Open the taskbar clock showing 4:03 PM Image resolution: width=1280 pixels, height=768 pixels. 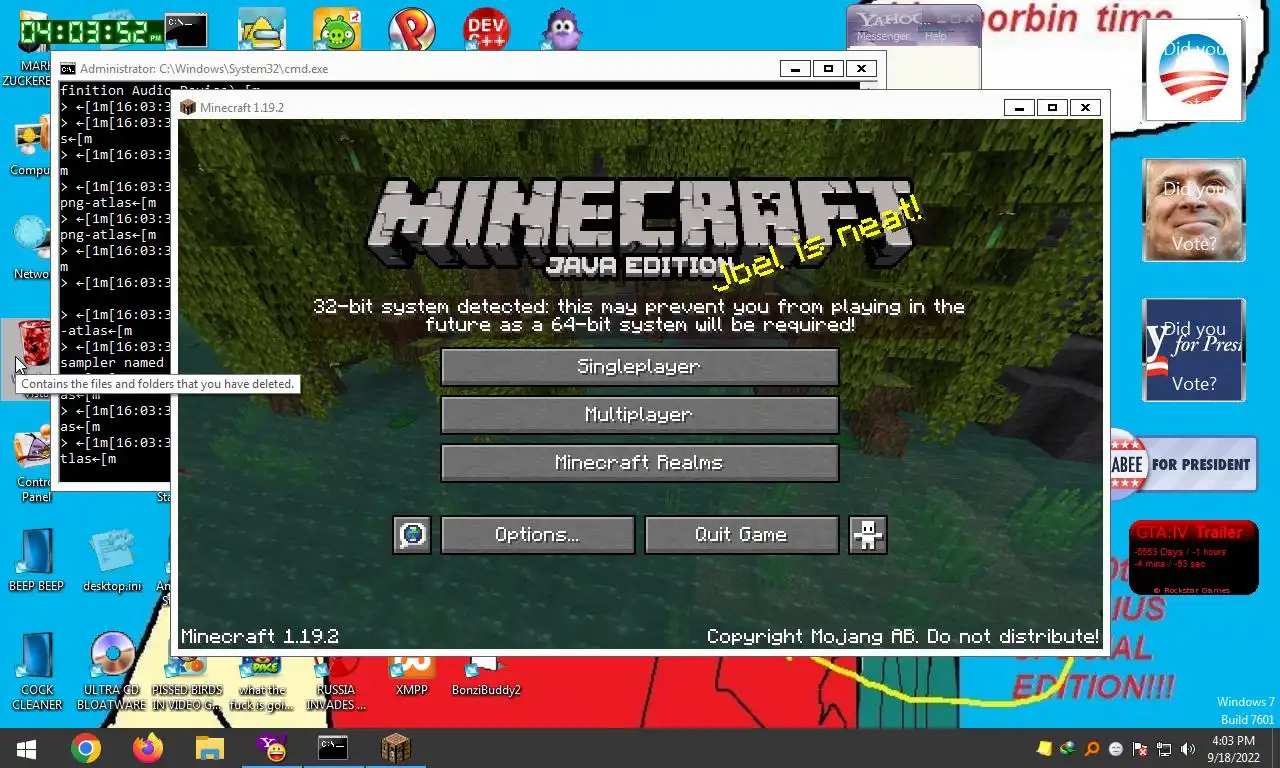1232,749
